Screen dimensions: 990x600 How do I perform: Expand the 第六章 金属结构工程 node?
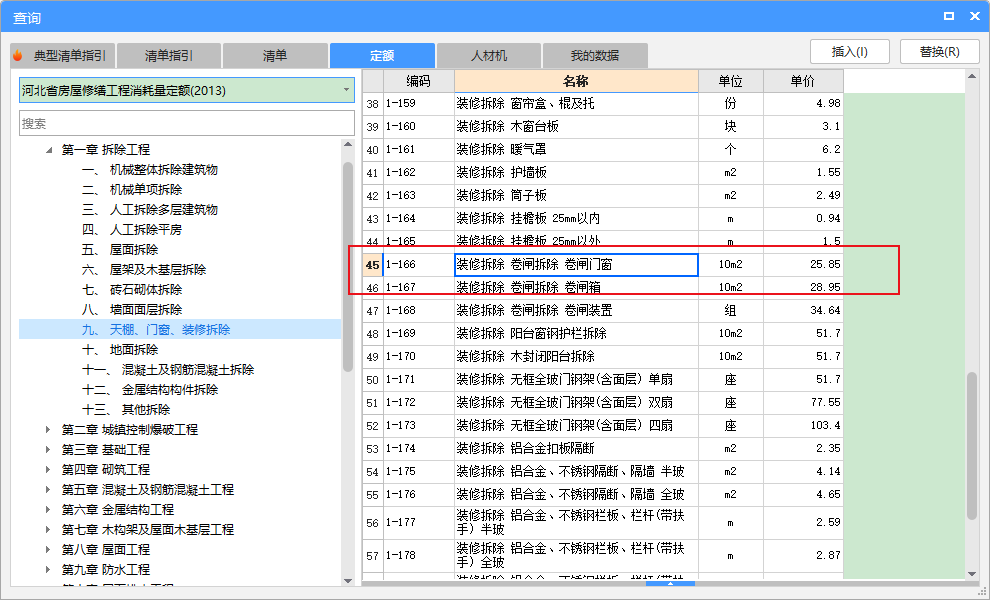49,509
